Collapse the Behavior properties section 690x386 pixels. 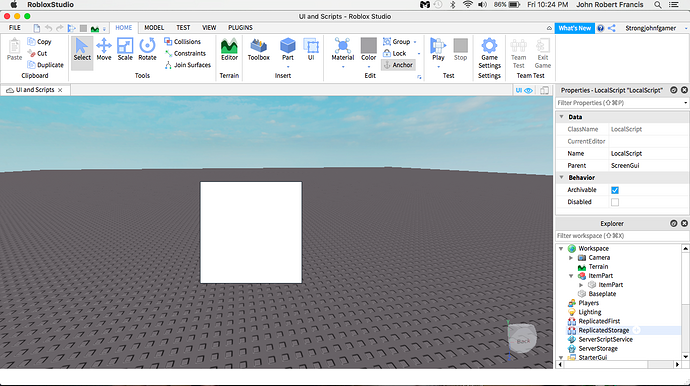[x=562, y=177]
